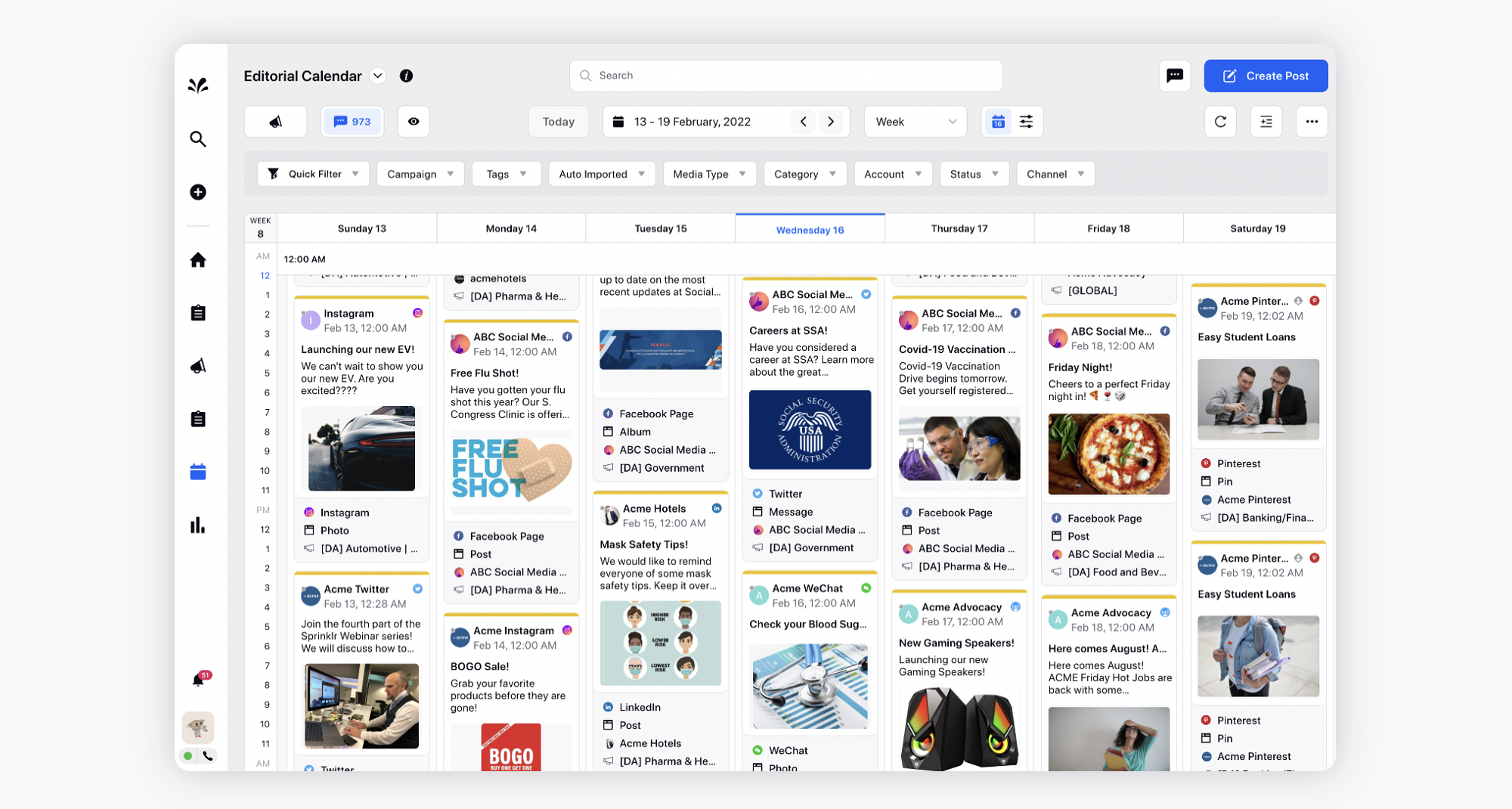Select Tuesday 15 column header
Viewport: 1512px width, 809px height.
coord(661,228)
